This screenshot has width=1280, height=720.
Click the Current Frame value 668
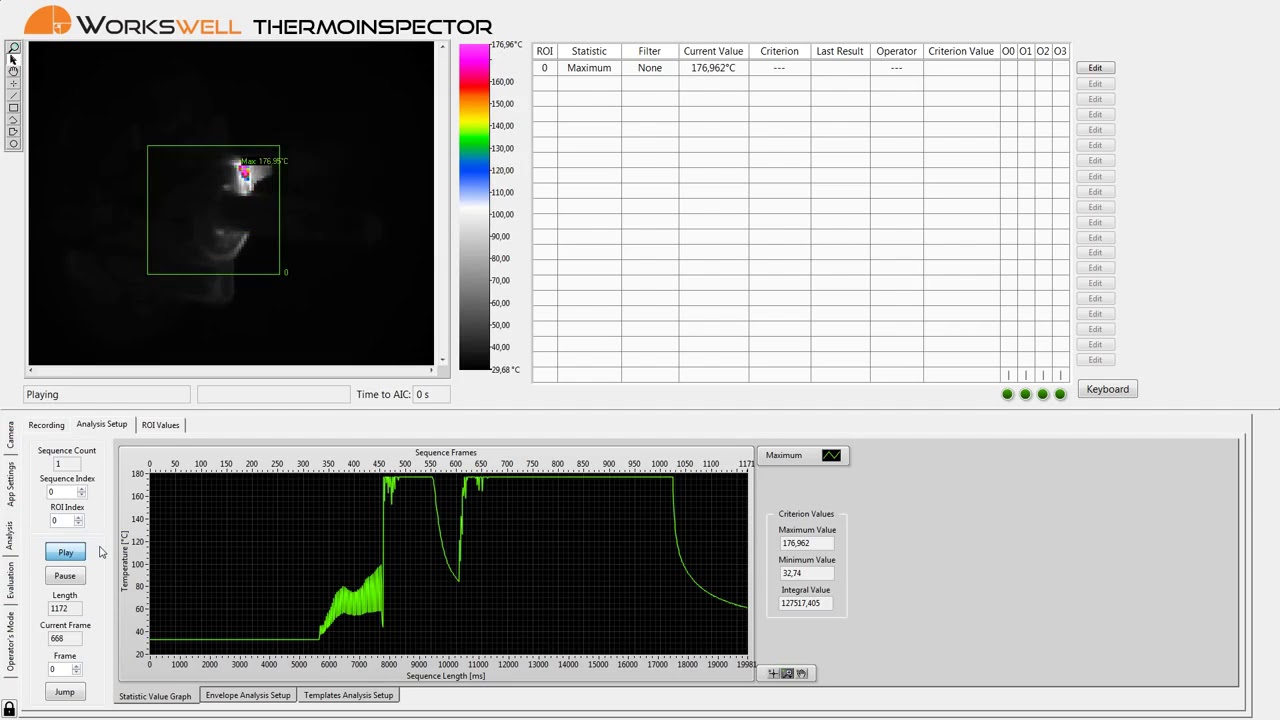(65, 638)
